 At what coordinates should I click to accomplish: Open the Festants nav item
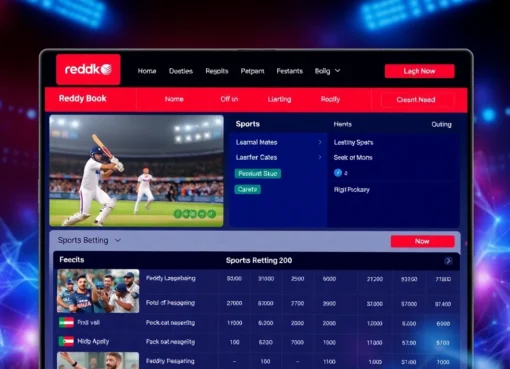click(x=290, y=71)
